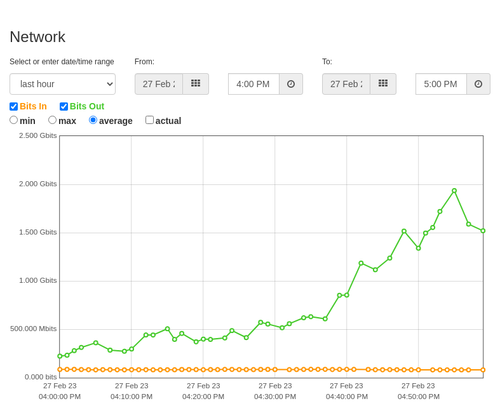Click the 2.500 Gbits axis label

(x=38, y=136)
